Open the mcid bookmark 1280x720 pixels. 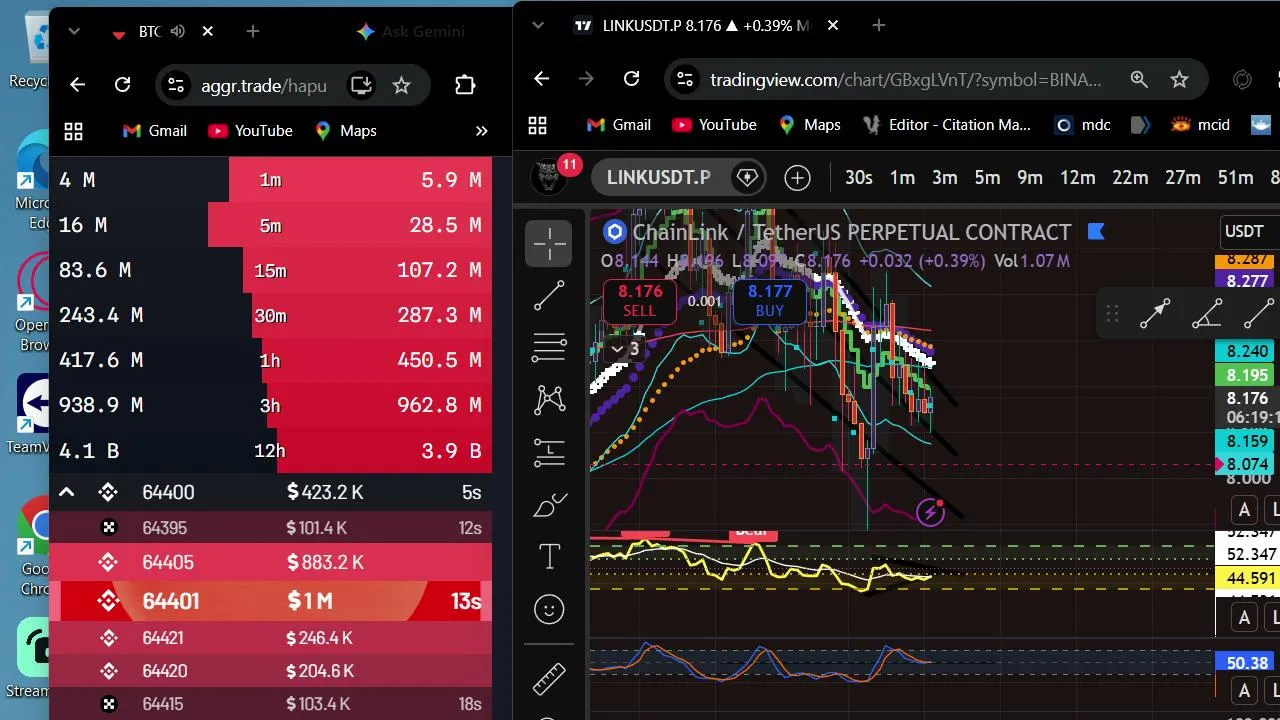click(1200, 125)
